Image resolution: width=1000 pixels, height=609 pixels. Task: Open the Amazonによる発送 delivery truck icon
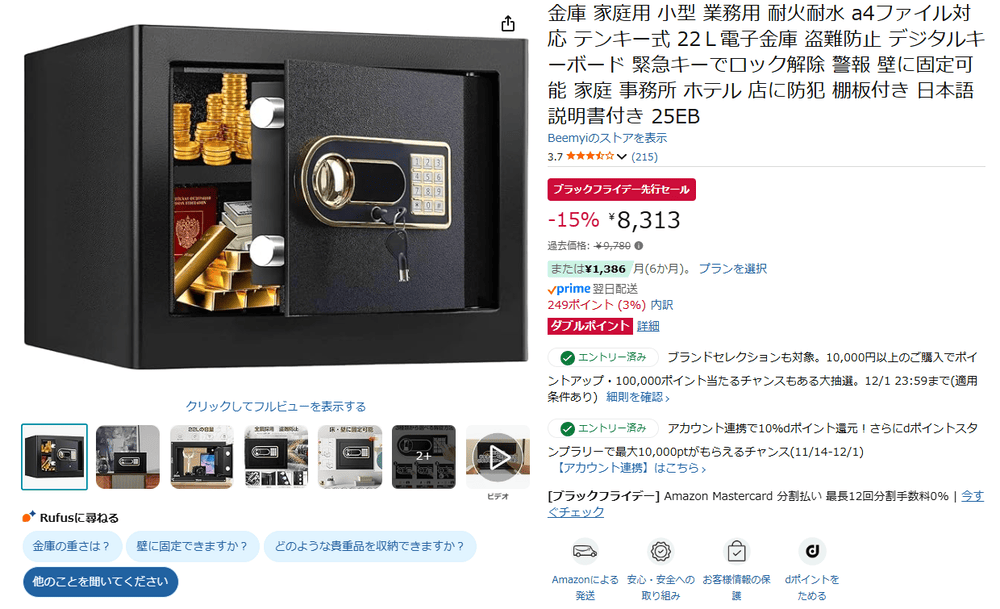pos(585,551)
